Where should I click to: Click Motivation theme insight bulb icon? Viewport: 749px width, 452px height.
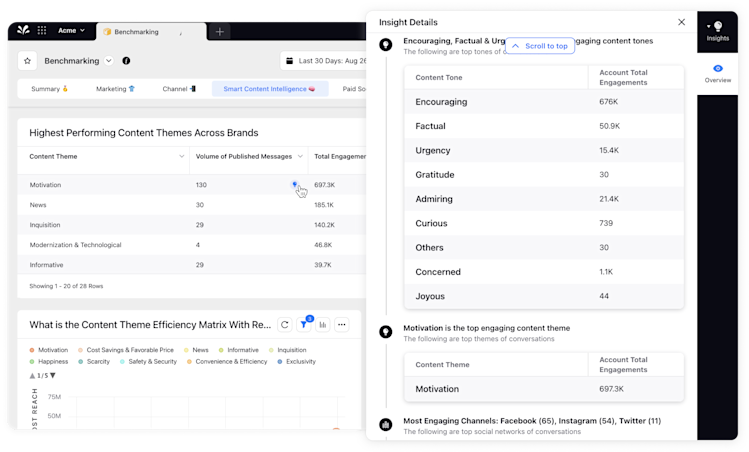pos(385,332)
